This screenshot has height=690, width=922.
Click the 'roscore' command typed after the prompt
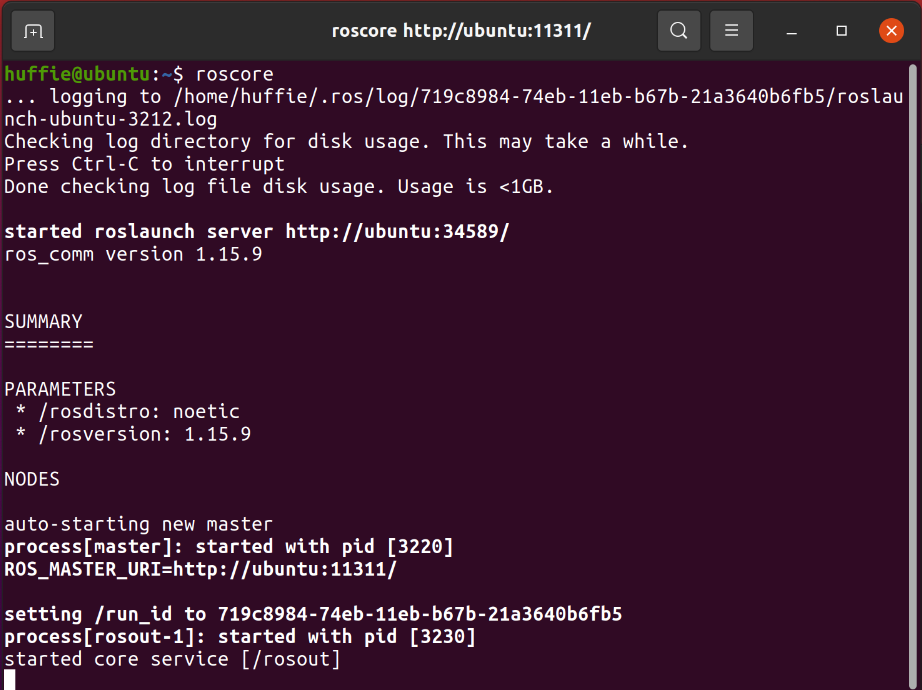click(235, 74)
